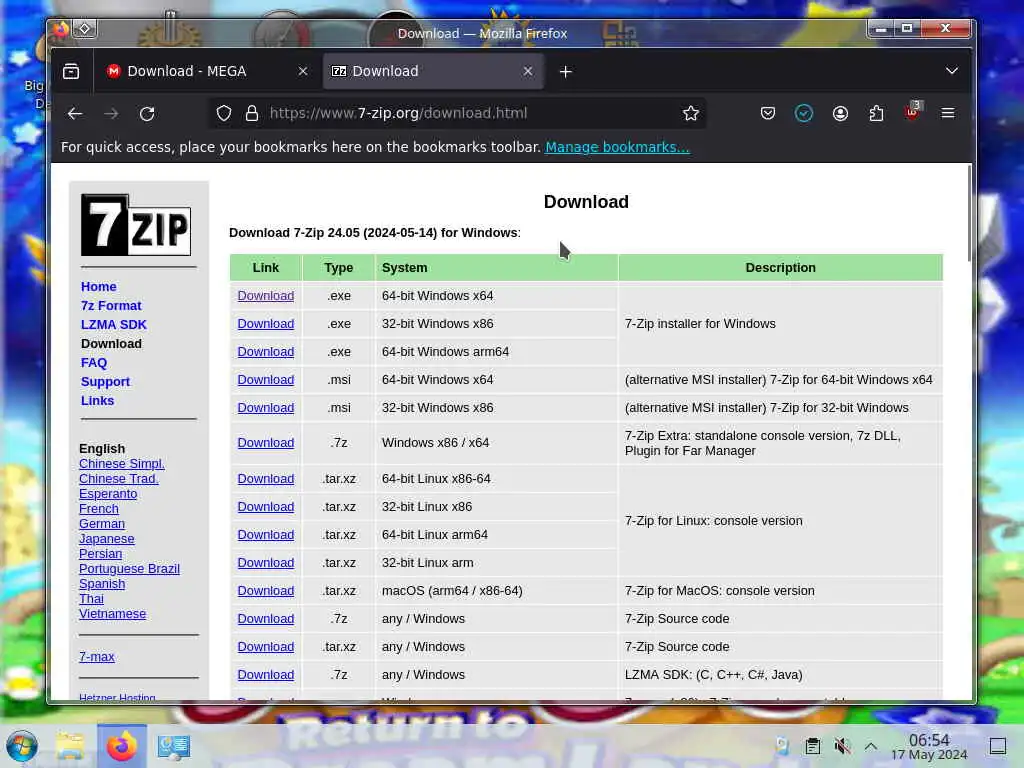
Task: Open Links sidebar page
Action: click(x=97, y=400)
